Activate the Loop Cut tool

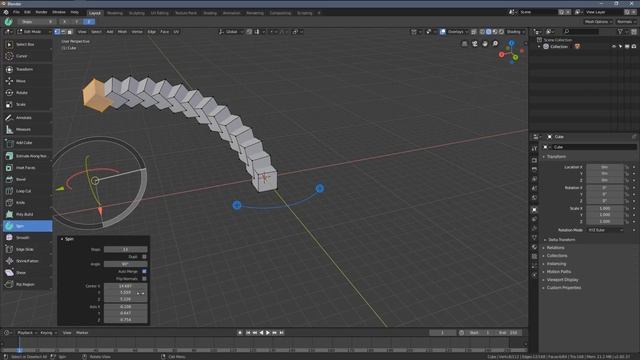tap(27, 191)
